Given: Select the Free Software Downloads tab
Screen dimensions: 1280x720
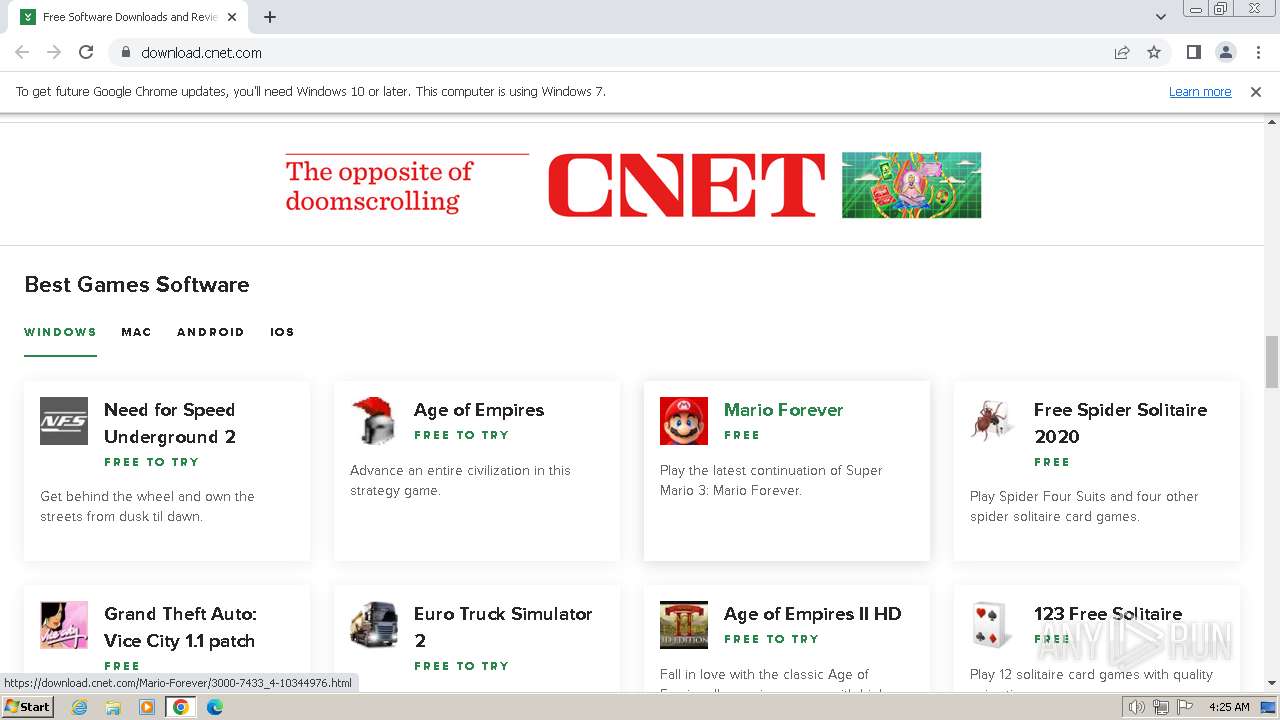Looking at the screenshot, I should tap(130, 17).
